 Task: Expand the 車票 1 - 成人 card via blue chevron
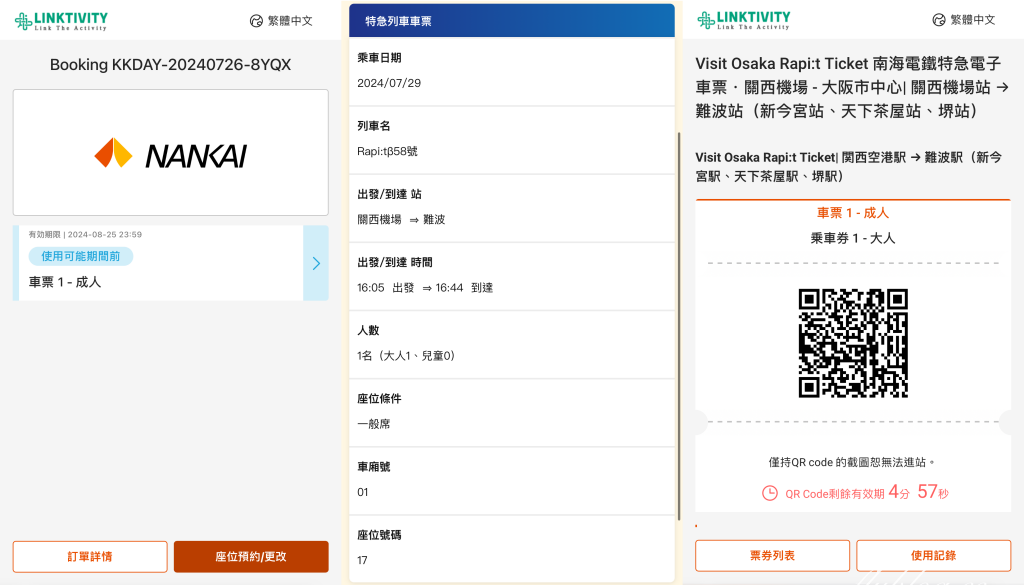(317, 264)
